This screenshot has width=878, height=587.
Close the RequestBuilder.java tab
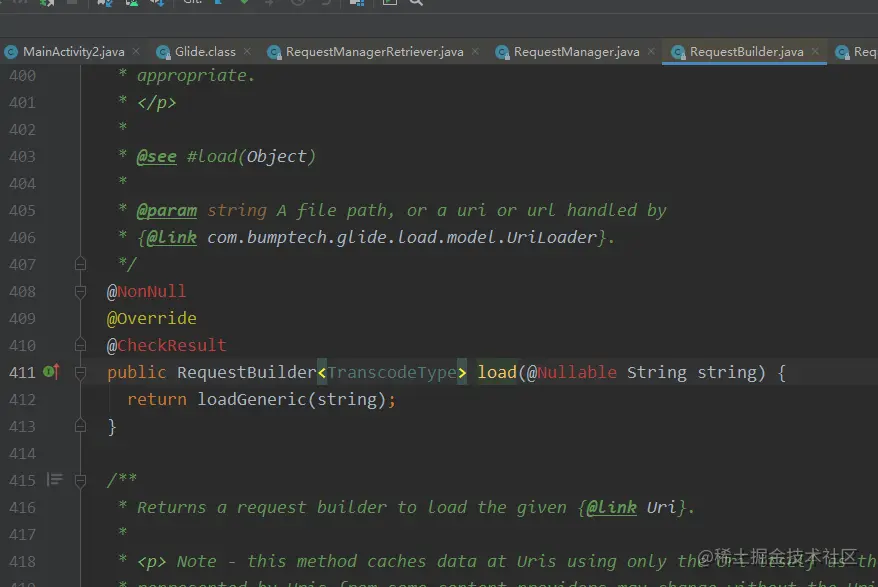pos(815,52)
